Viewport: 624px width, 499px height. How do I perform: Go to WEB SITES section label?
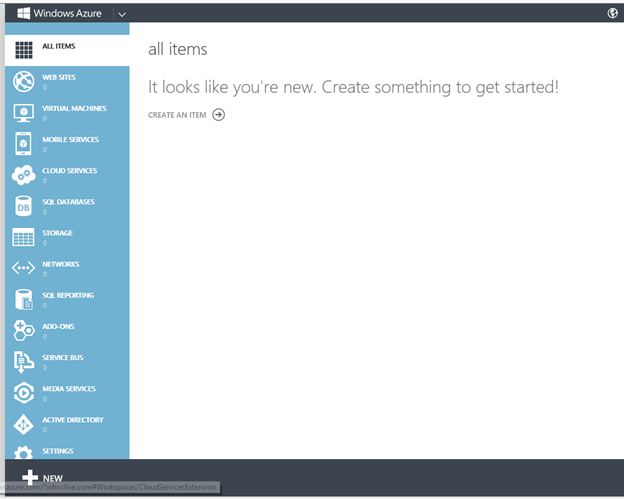pos(59,77)
